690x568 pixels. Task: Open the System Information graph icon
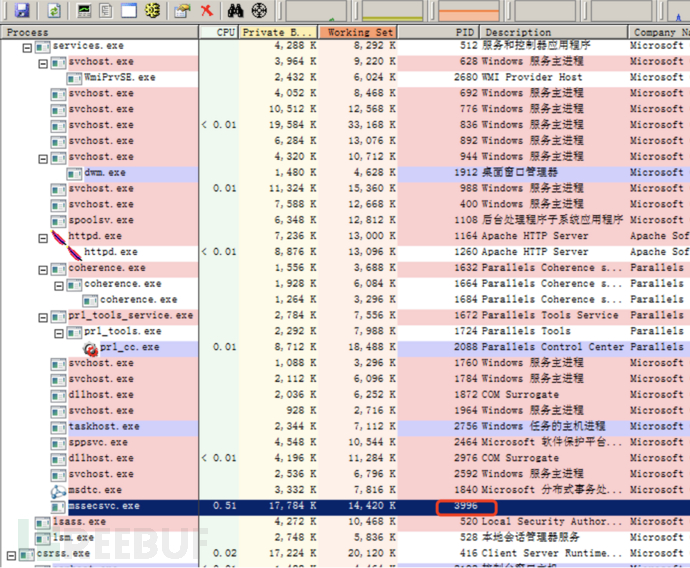[84, 10]
